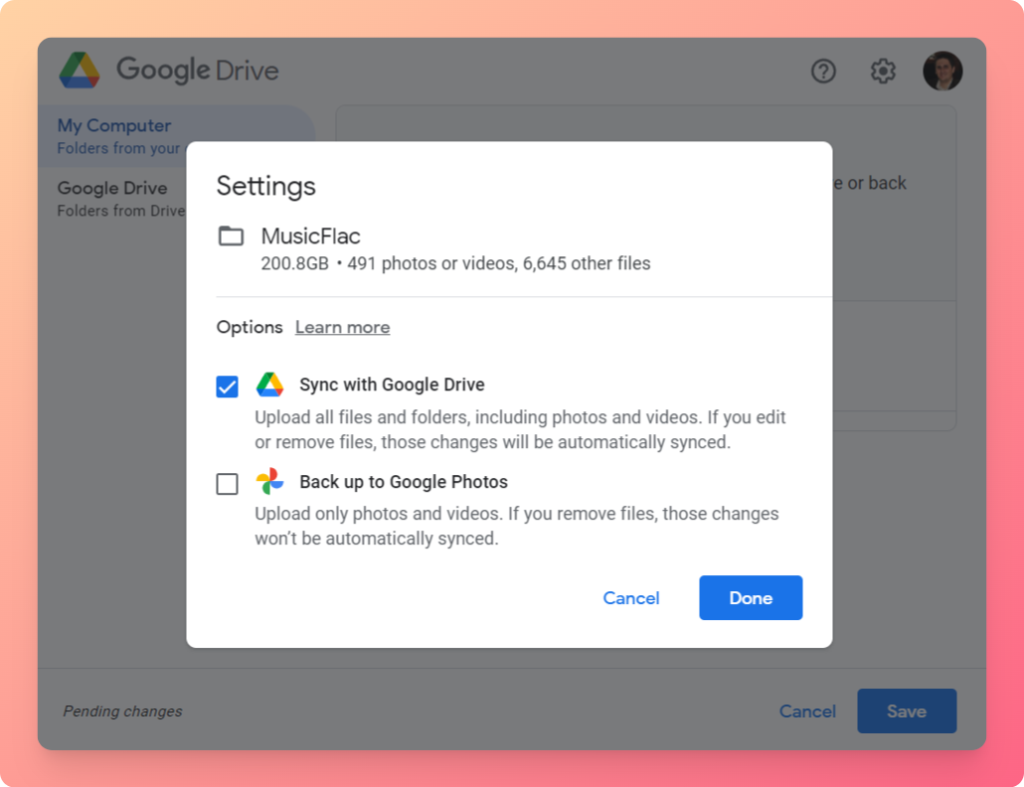
Task: Click the Google Photos pinwheel icon
Action: 270,482
